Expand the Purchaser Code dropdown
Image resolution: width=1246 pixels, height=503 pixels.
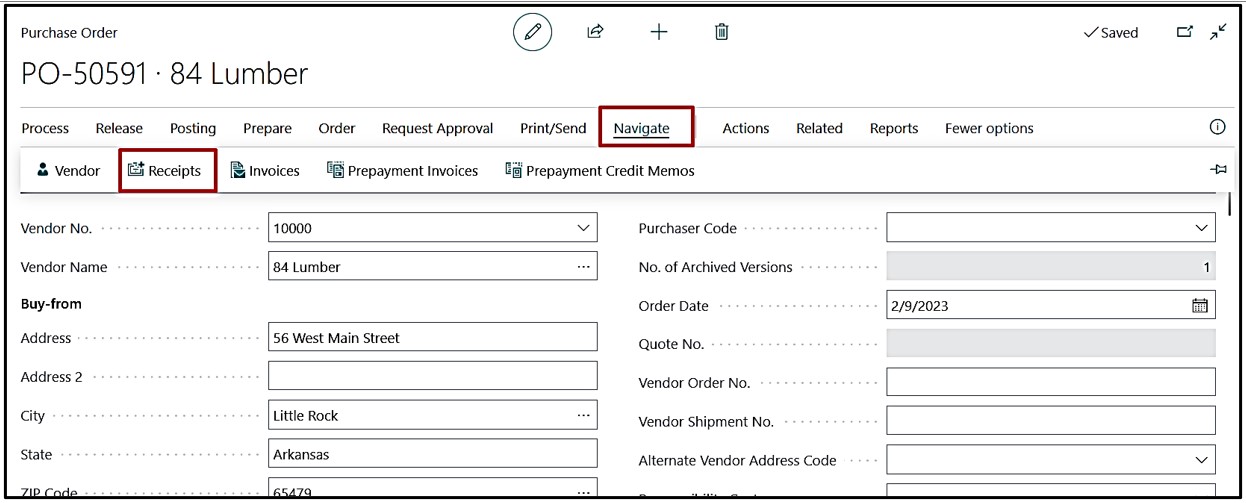coord(1201,228)
